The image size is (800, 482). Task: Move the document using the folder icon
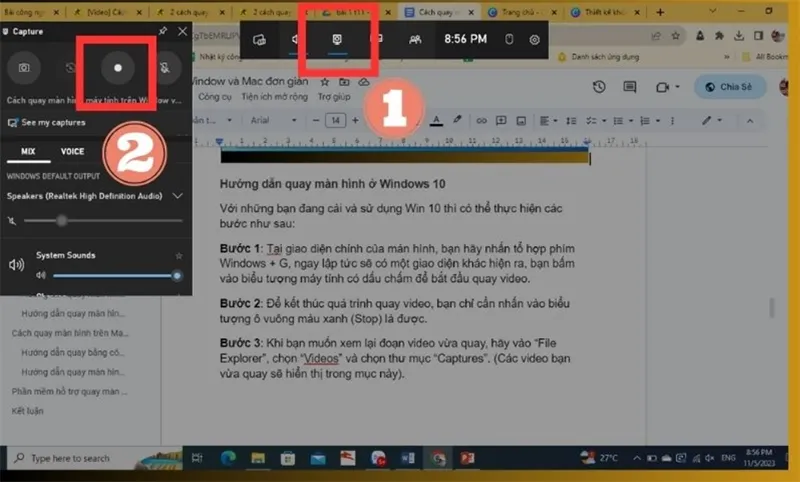click(x=344, y=82)
